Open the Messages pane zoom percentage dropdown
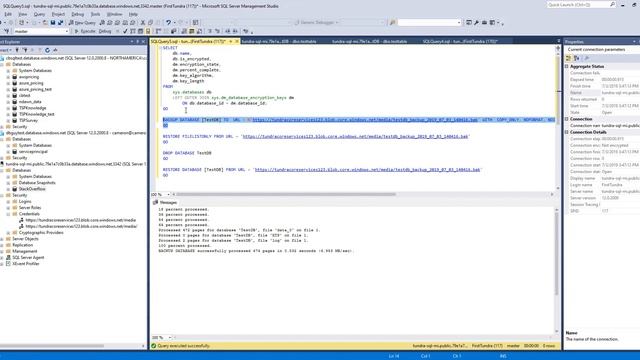640x360 pixels. 169,338
